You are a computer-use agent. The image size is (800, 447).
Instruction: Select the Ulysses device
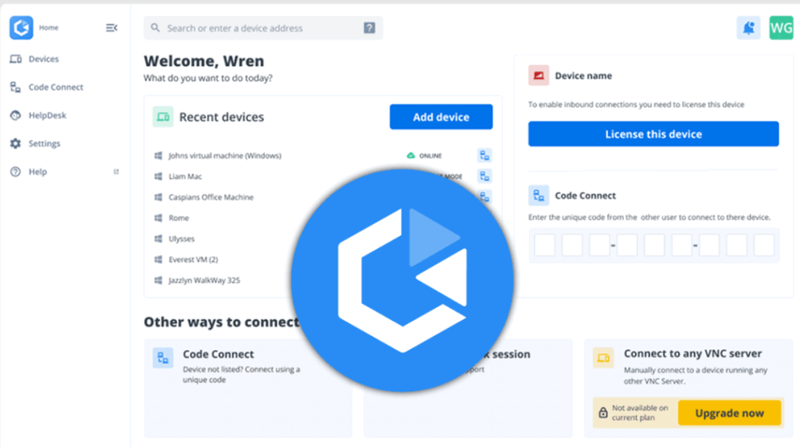(181, 239)
